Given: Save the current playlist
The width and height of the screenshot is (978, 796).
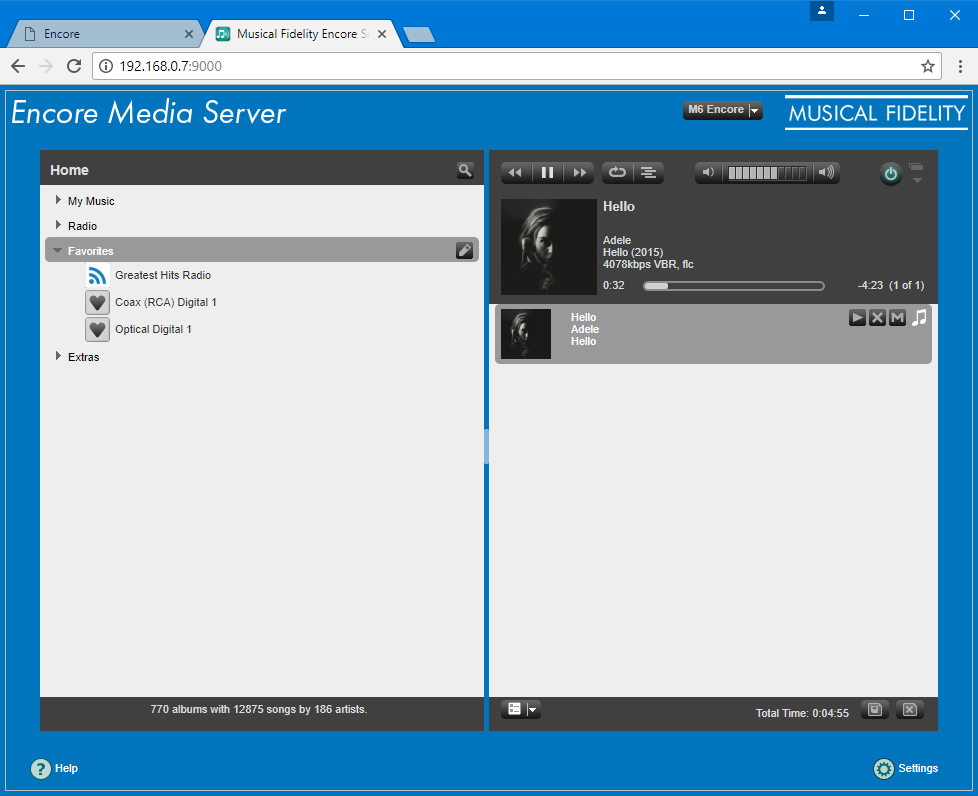Looking at the screenshot, I should tap(875, 710).
